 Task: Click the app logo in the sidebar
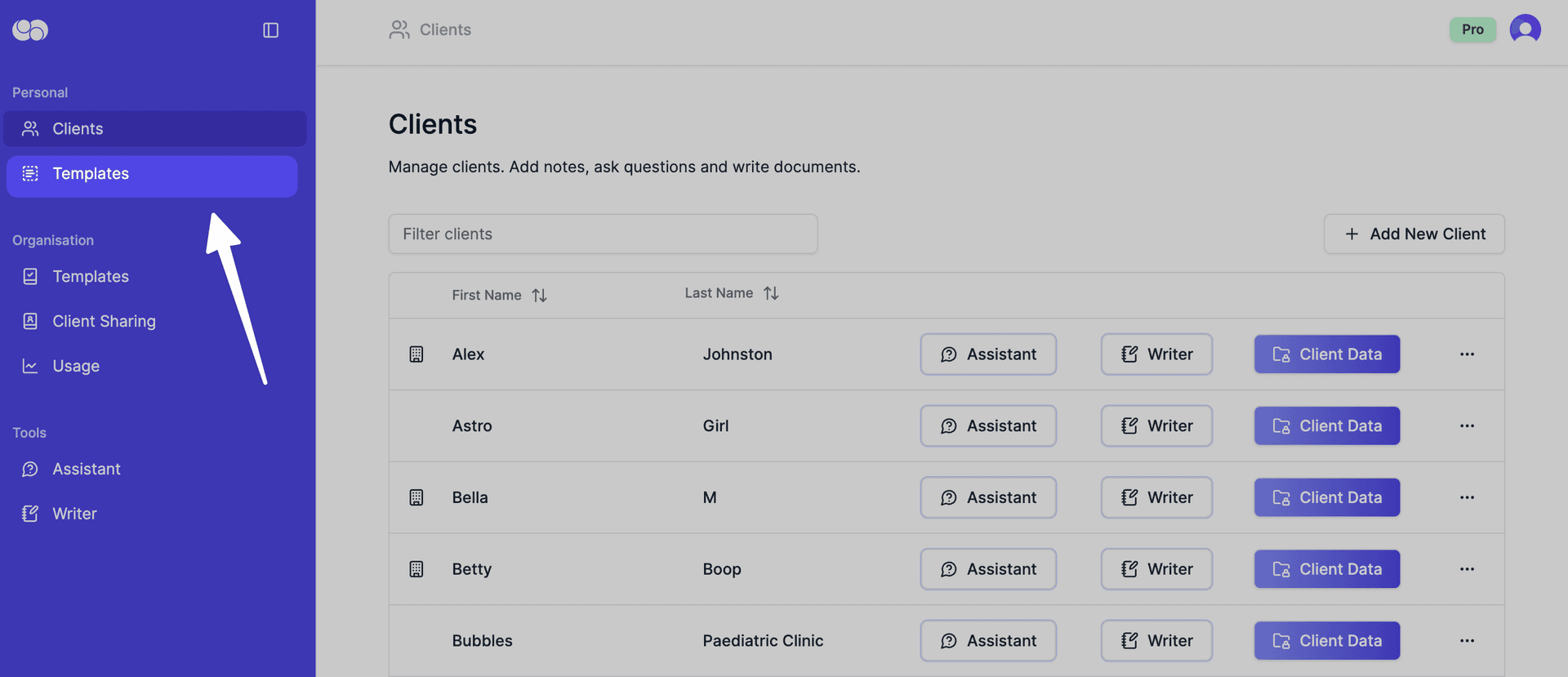30,30
